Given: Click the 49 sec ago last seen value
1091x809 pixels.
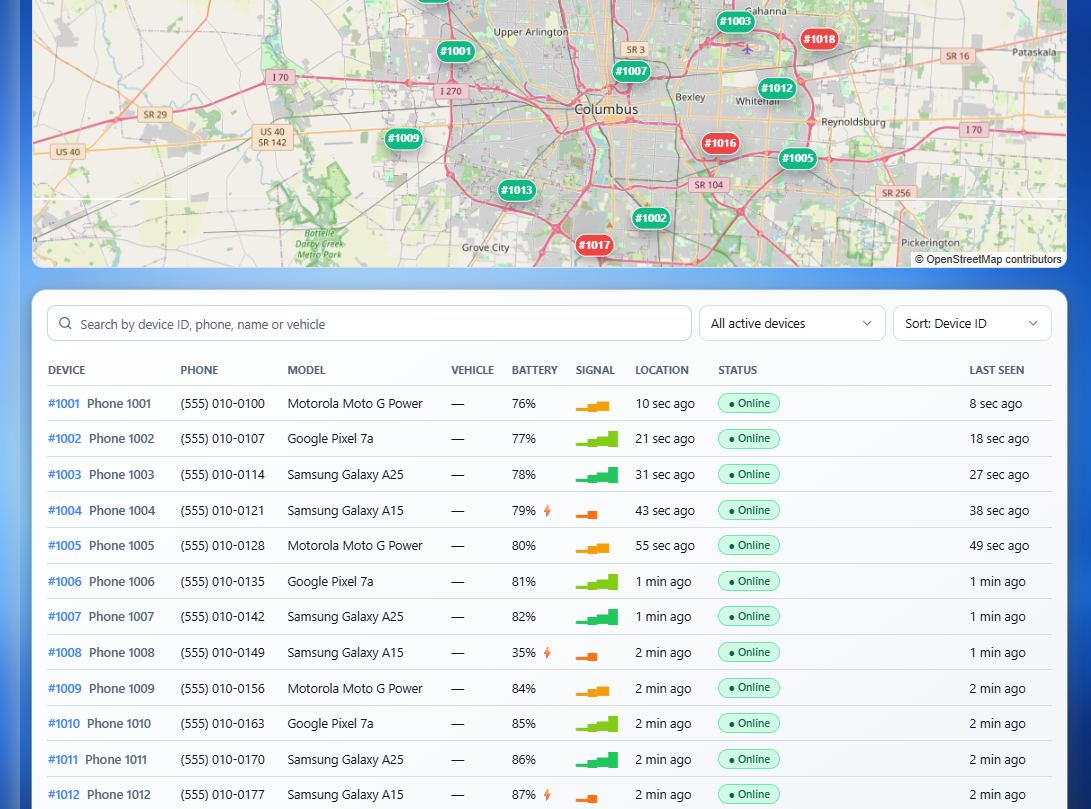Looking at the screenshot, I should point(999,545).
